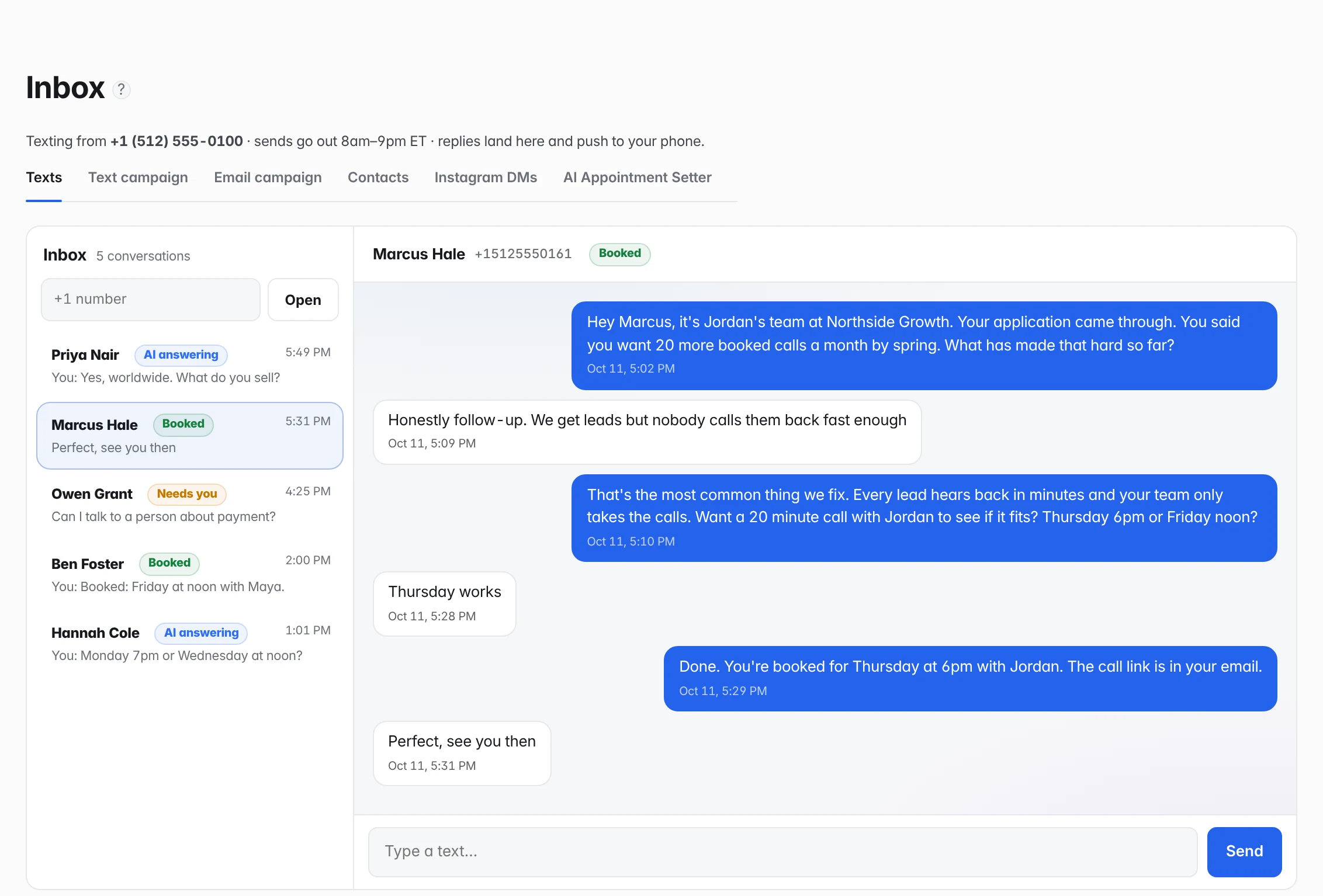Click the Send button
Viewport: 1323px width, 896px height.
pos(1245,852)
